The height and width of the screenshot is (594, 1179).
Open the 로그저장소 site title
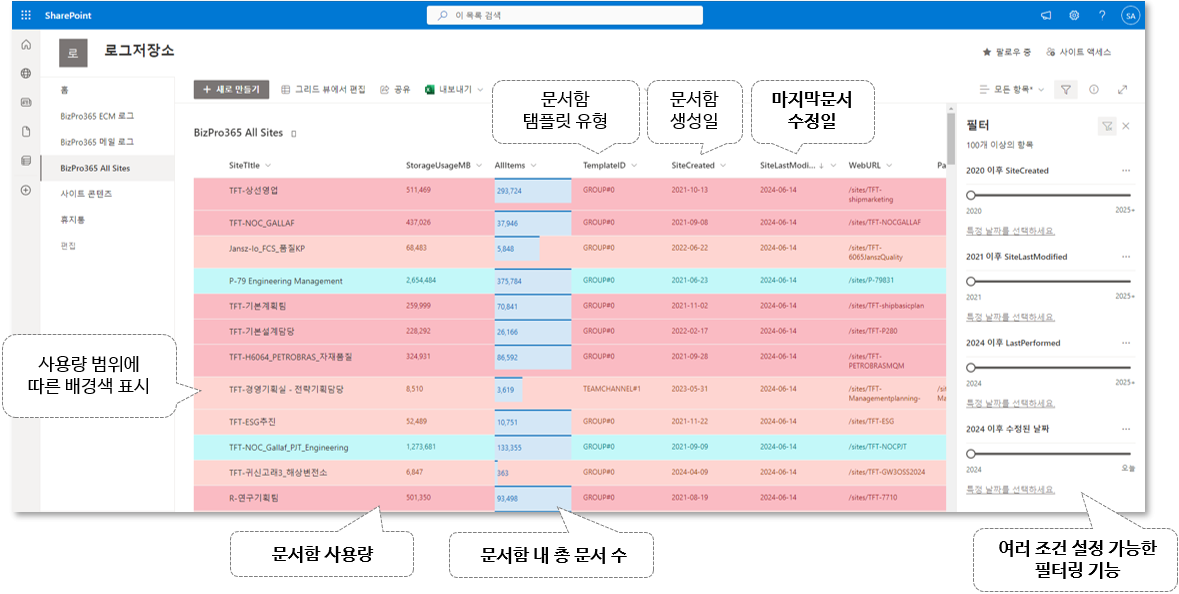click(139, 50)
